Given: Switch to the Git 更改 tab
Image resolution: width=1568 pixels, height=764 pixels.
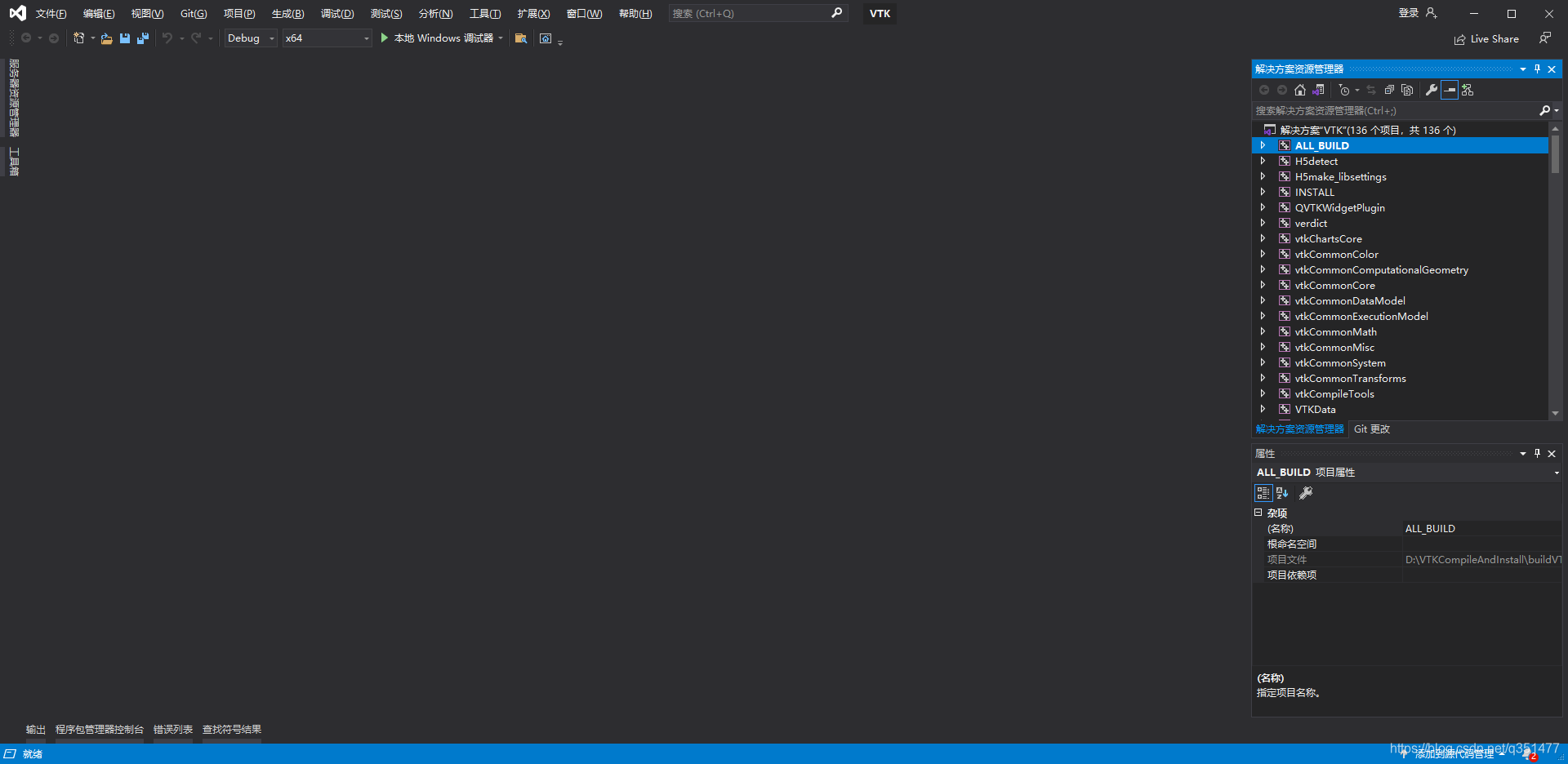Looking at the screenshot, I should [1372, 429].
